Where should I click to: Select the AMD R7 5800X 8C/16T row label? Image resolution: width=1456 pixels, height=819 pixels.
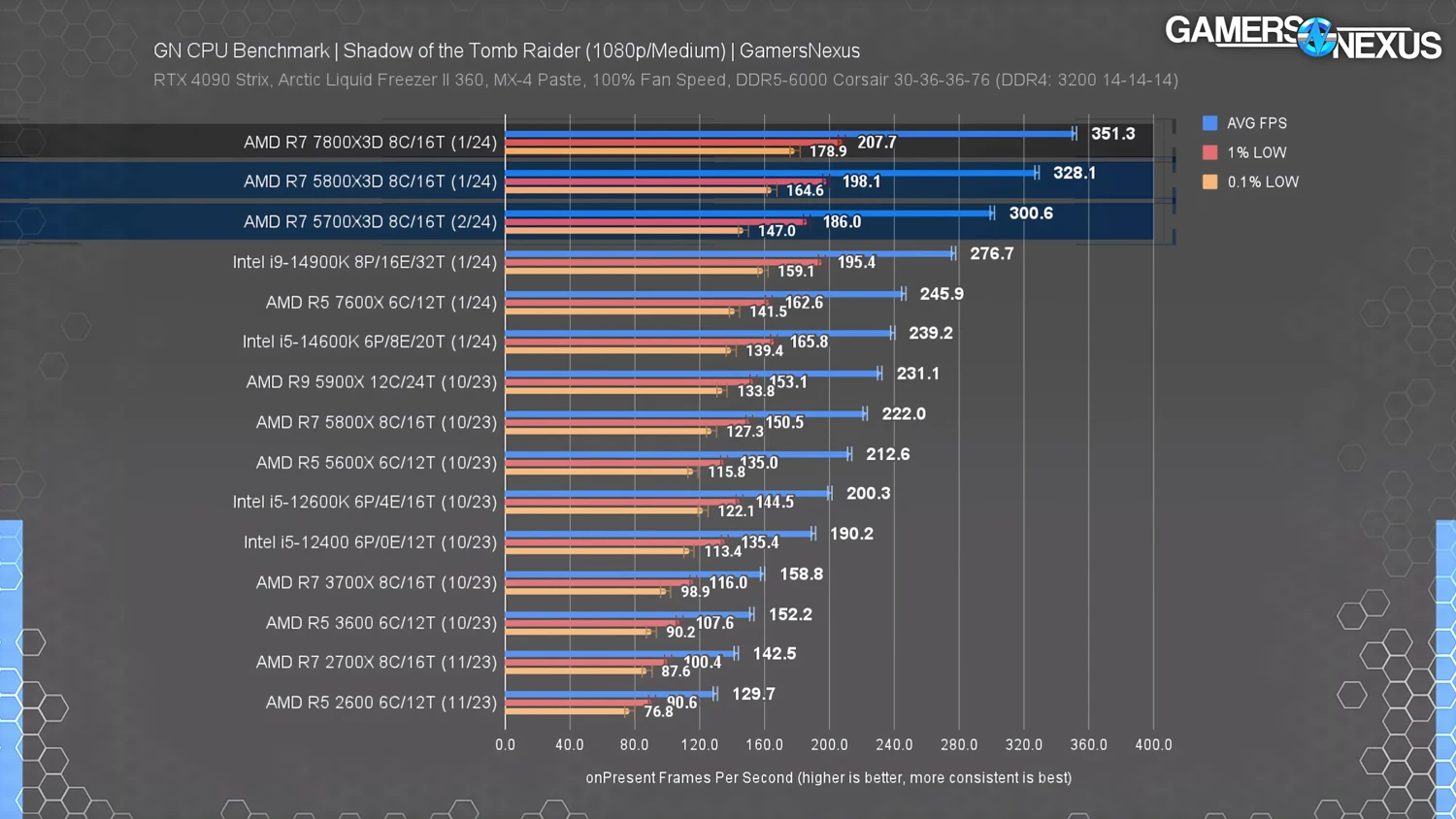click(x=377, y=422)
